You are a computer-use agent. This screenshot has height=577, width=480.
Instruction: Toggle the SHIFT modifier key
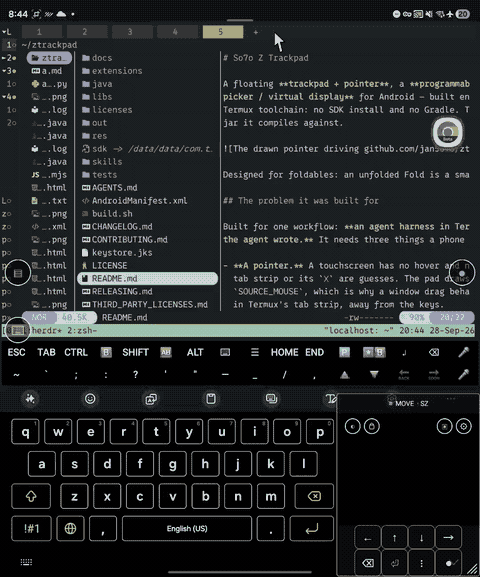[x=135, y=353]
